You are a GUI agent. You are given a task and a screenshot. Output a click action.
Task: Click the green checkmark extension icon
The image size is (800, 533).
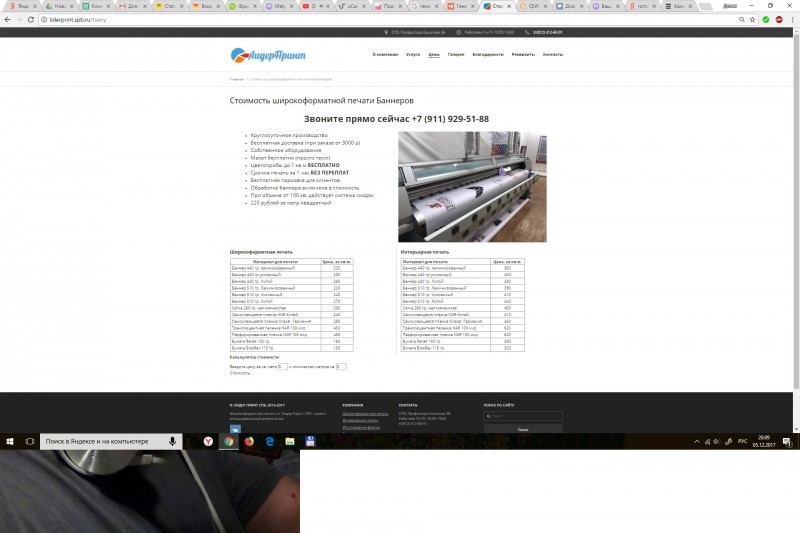pos(766,19)
